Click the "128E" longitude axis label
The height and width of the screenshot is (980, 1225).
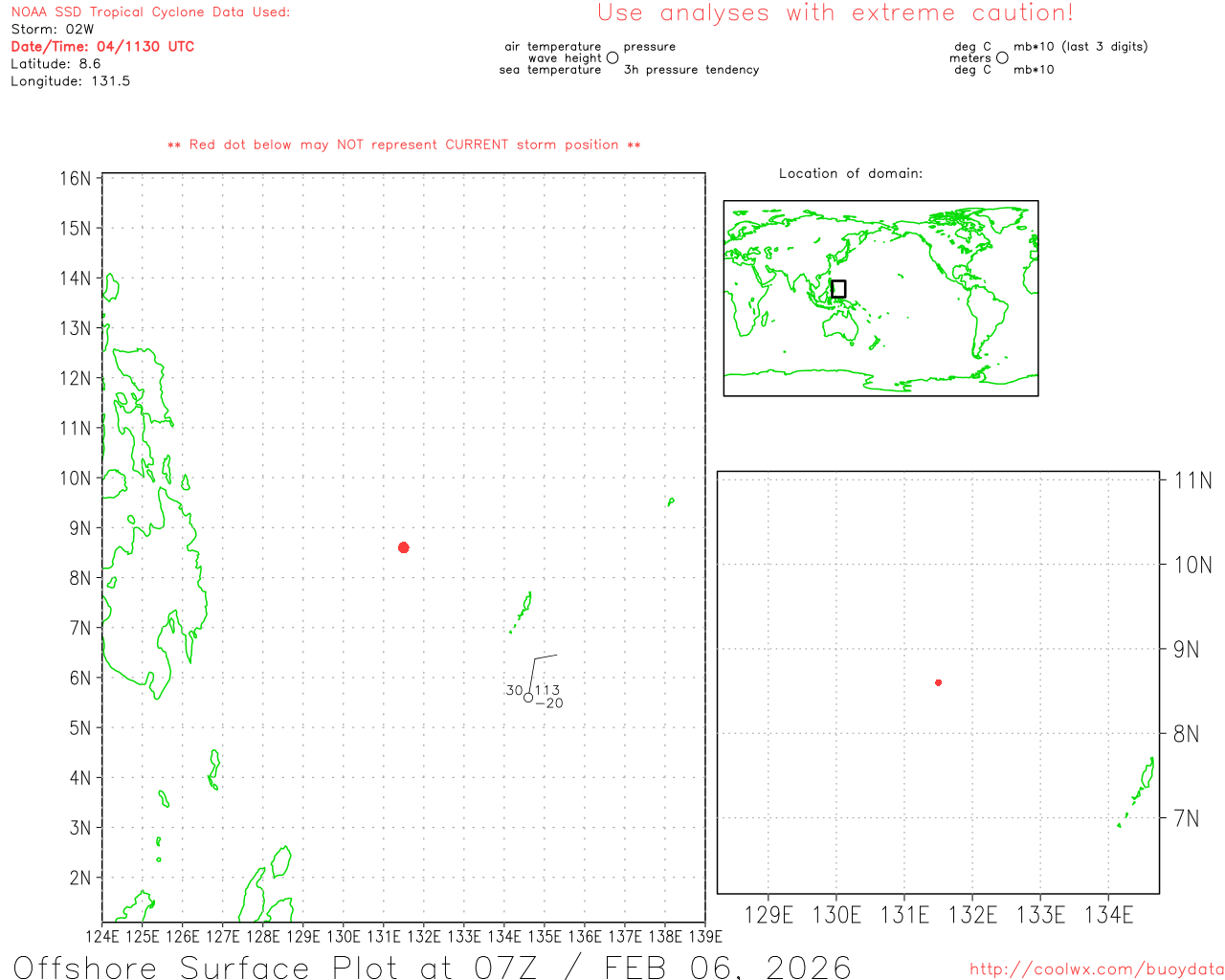point(263,936)
